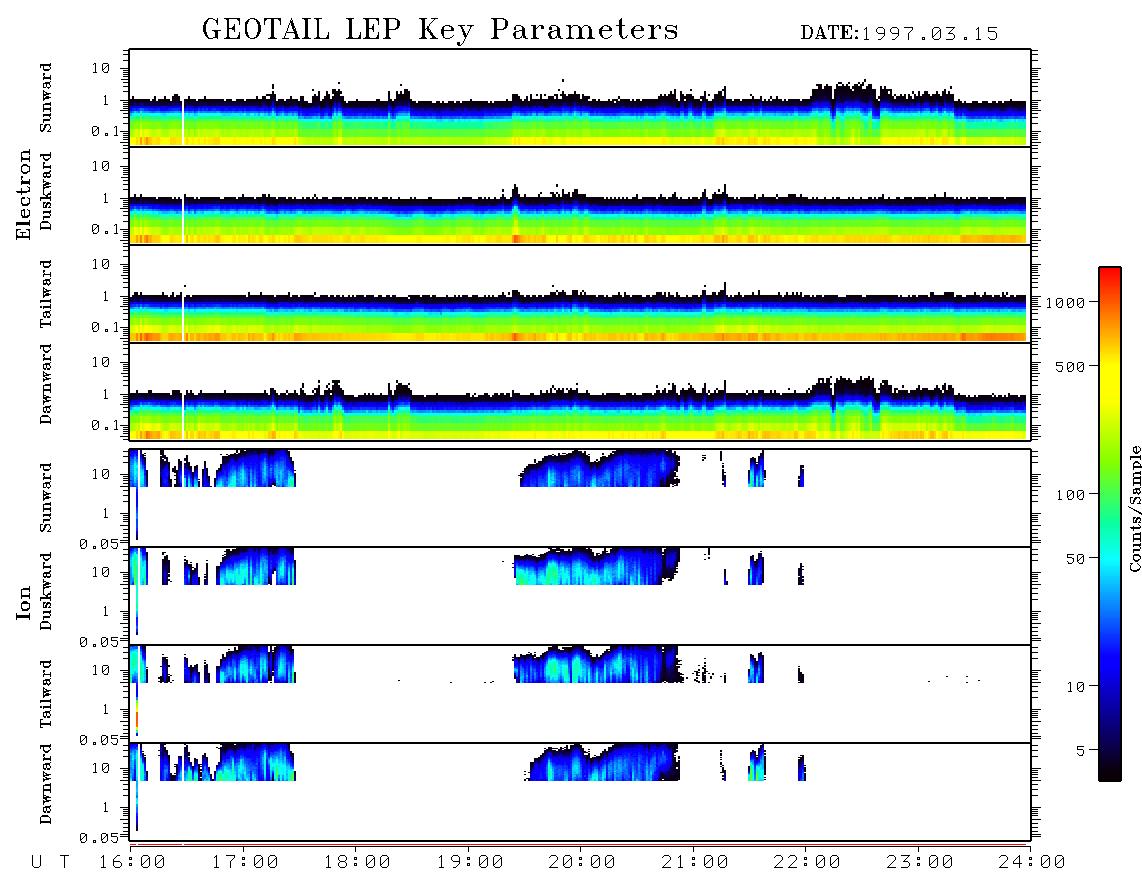Click the black bottom of the color bar

tap(1110, 774)
